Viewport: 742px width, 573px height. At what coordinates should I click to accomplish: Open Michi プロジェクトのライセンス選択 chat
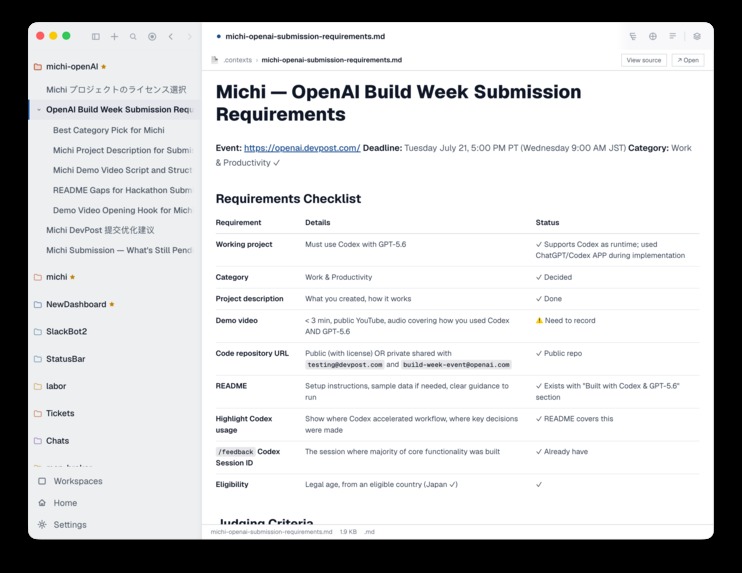tap(116, 89)
